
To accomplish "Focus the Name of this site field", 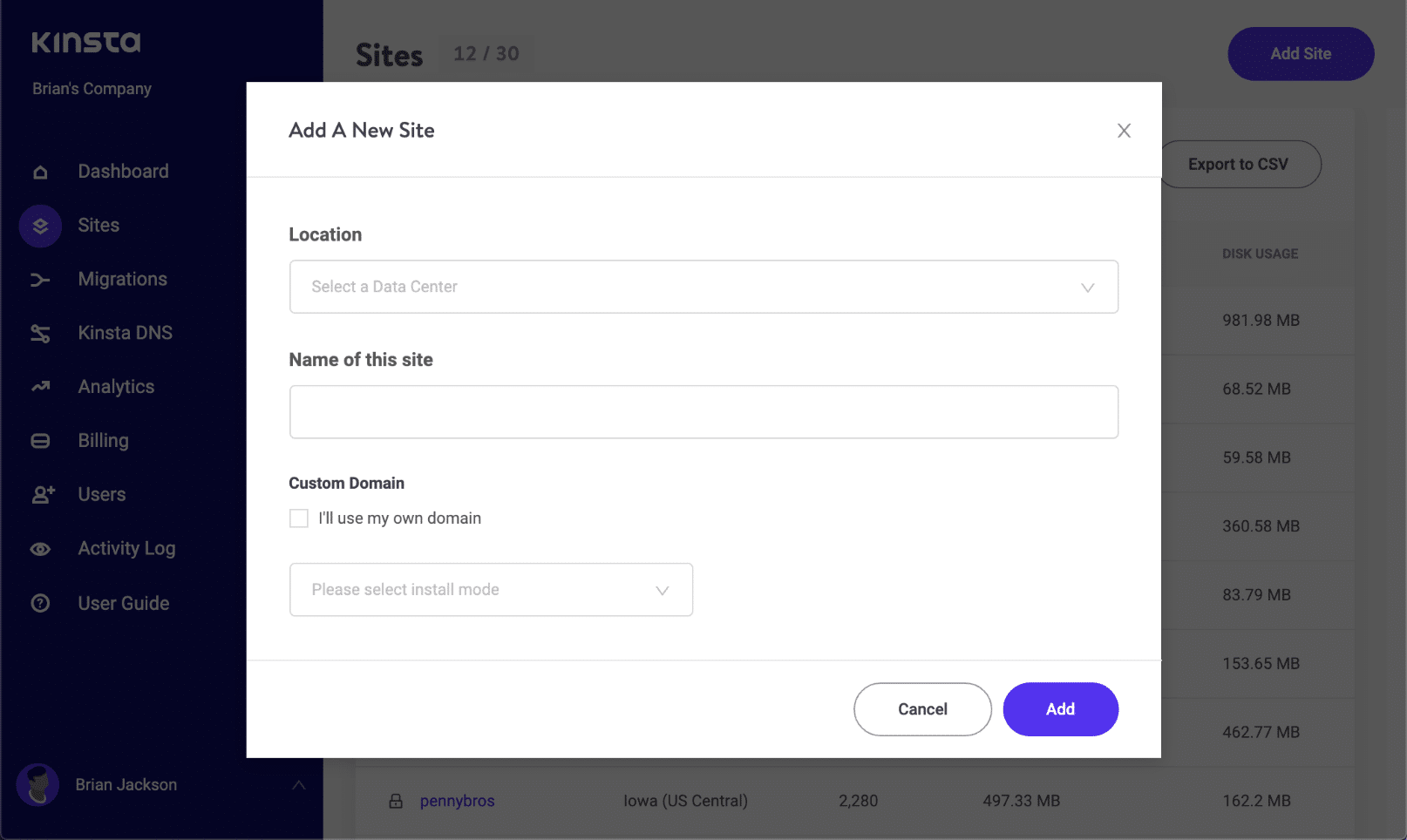I will pyautogui.click(x=703, y=411).
